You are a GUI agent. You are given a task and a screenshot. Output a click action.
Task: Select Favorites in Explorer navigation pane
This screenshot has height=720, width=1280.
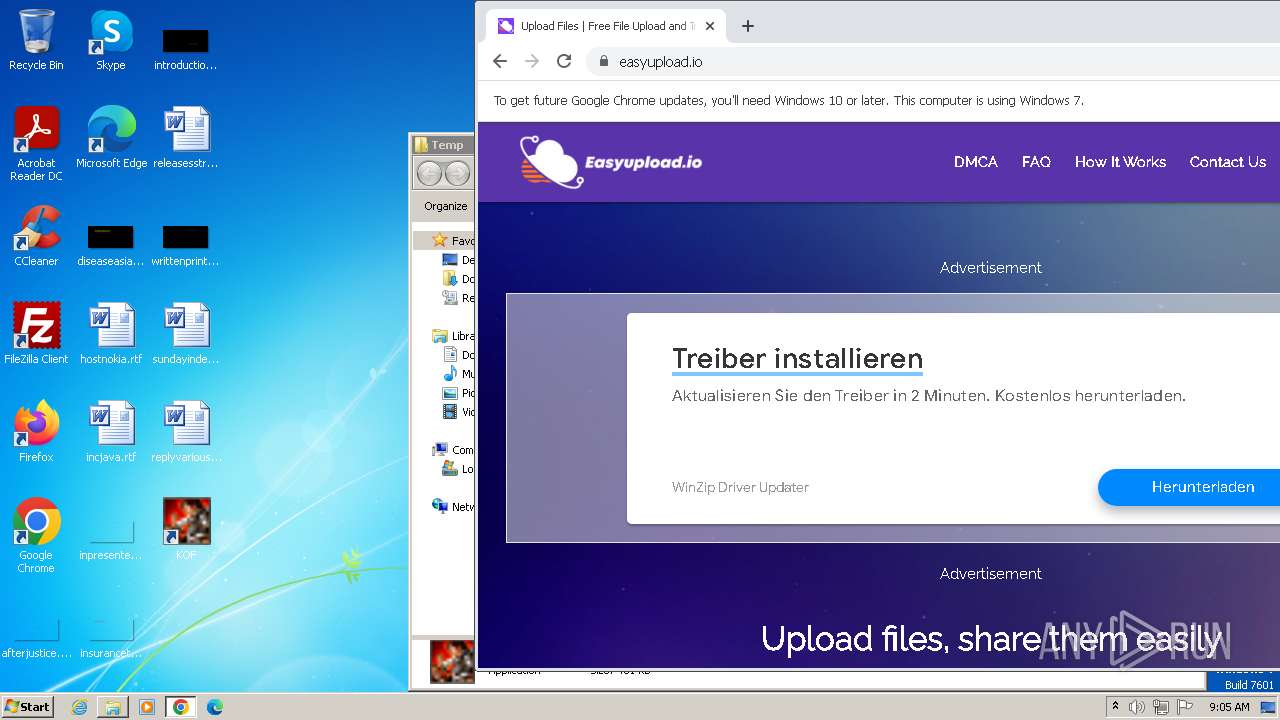tap(453, 241)
